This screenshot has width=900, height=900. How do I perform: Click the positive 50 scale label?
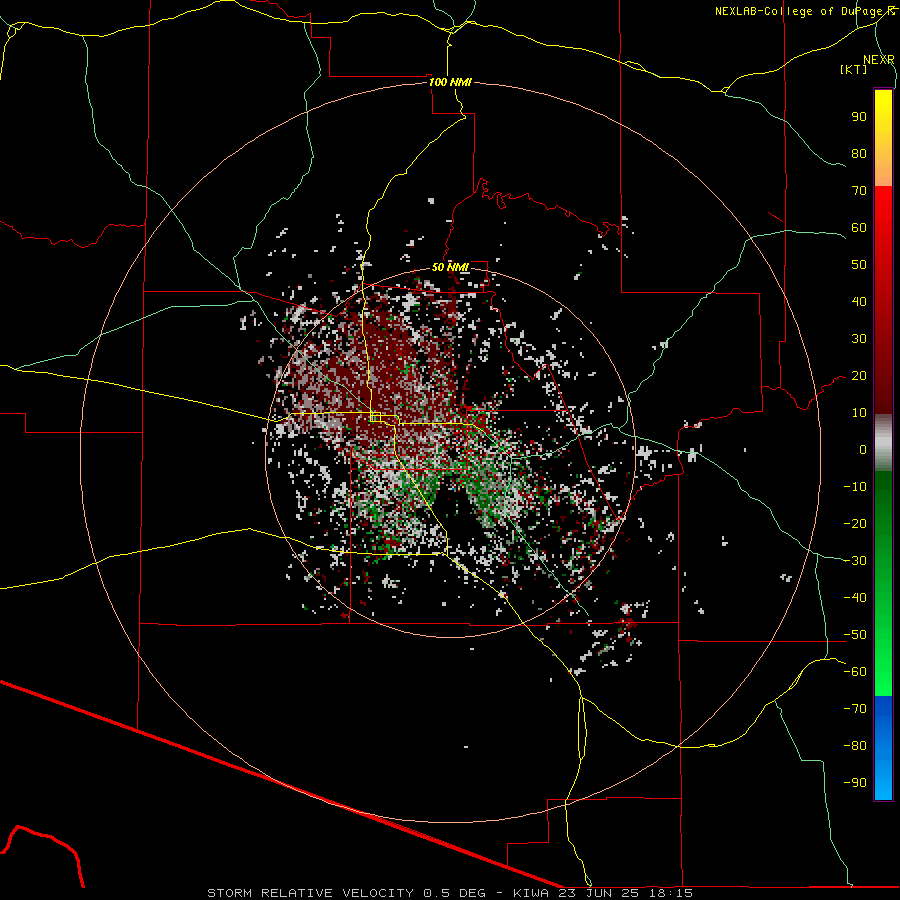click(x=859, y=265)
